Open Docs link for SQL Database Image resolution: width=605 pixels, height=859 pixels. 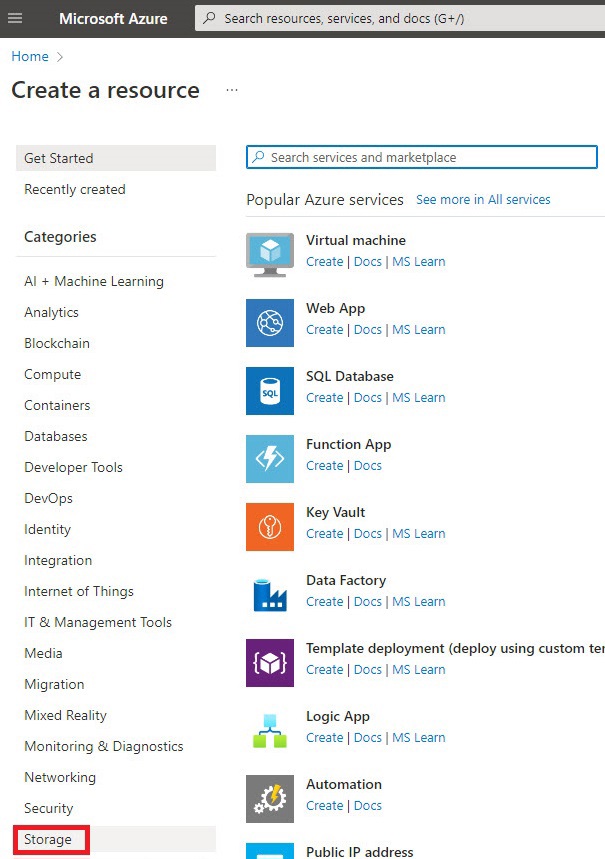tap(367, 398)
